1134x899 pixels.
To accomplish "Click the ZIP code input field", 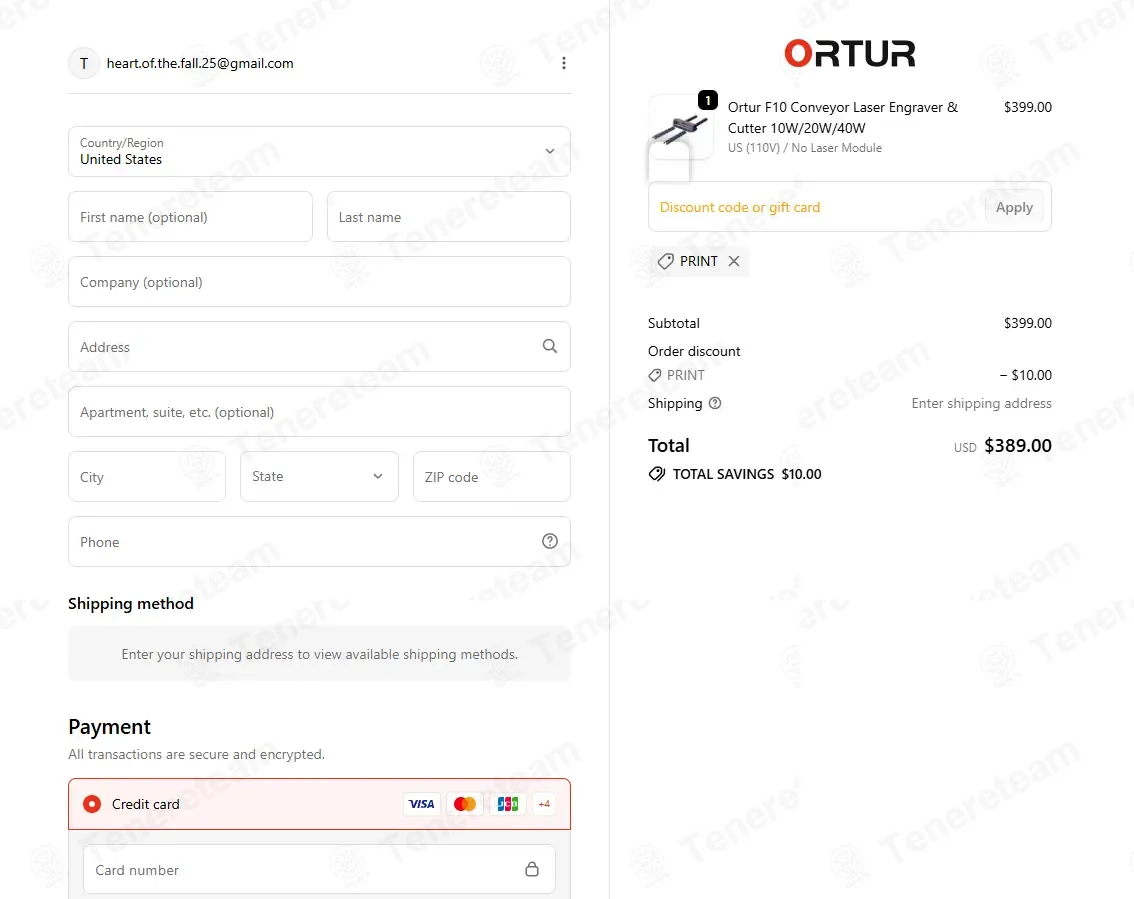I will coord(492,476).
